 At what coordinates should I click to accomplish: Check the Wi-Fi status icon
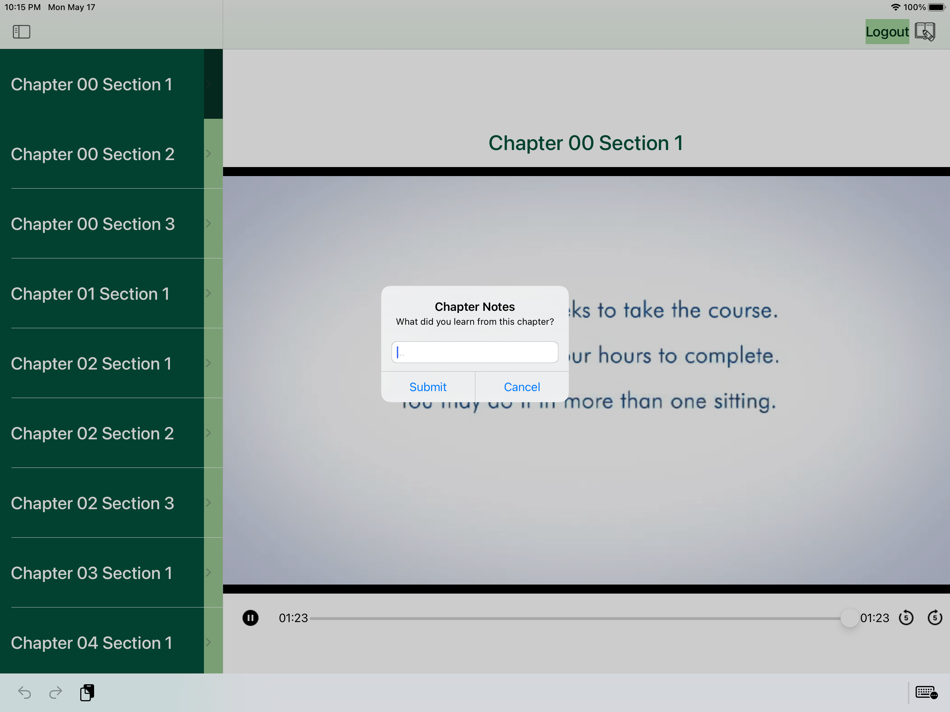[895, 7]
